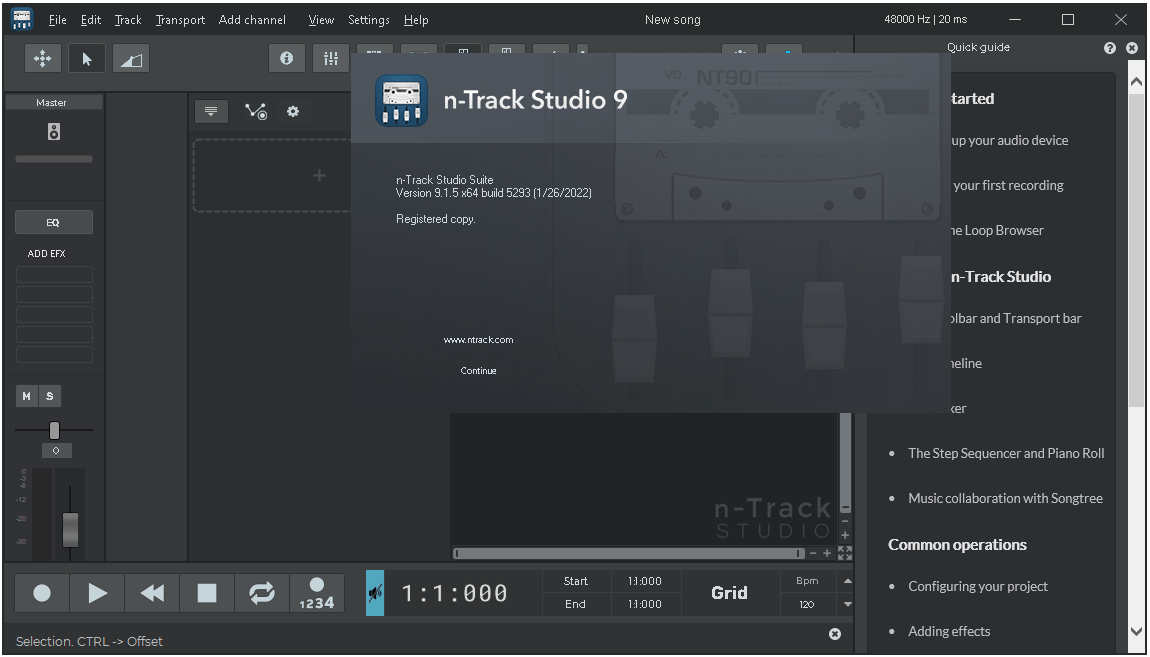Open Adding effects guide link
Image resolution: width=1150 pixels, height=657 pixels.
tap(949, 631)
